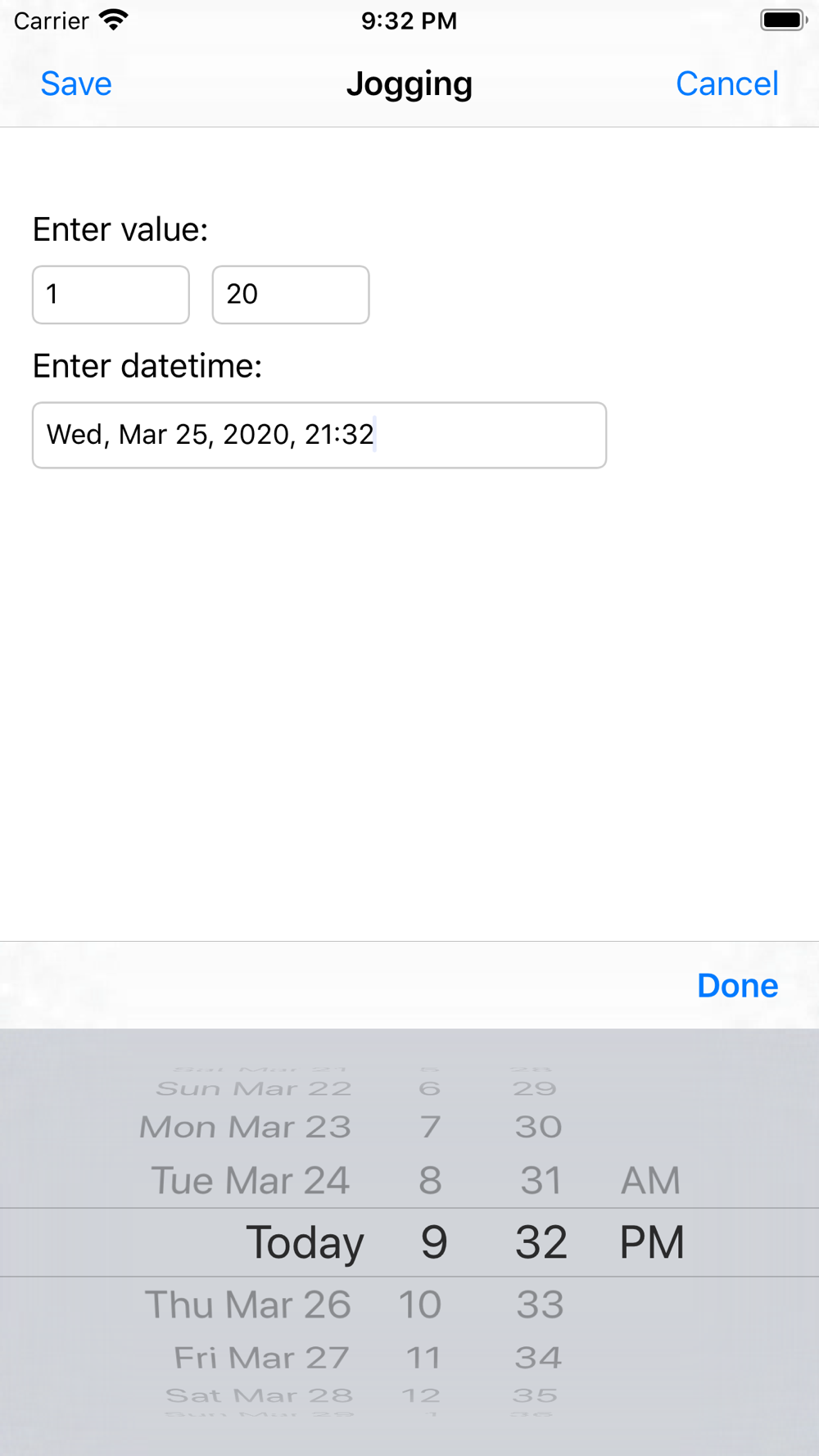Save the Jogging entry
Viewport: 819px width, 1456px height.
[x=76, y=84]
